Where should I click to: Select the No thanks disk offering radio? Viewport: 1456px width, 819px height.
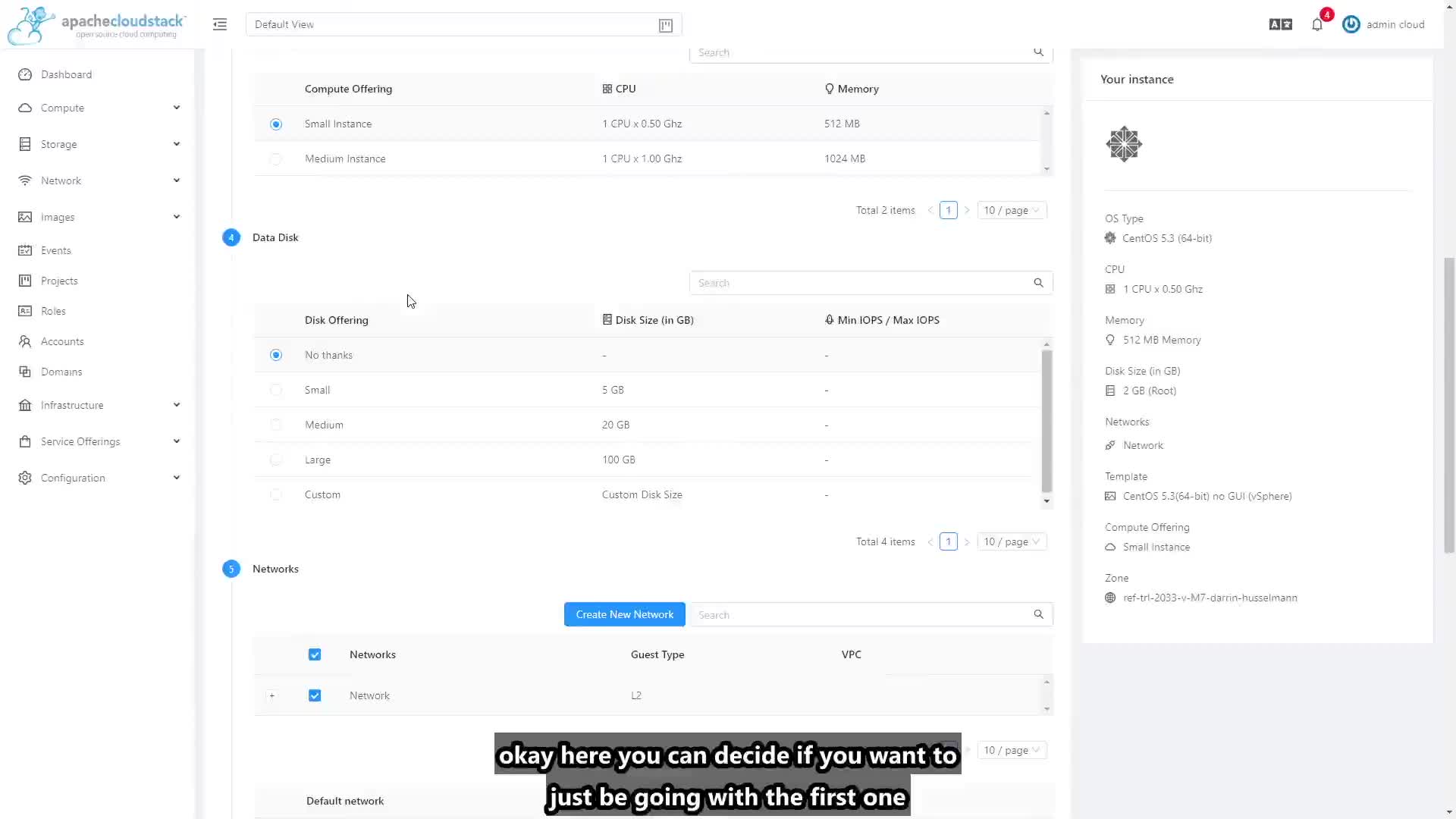point(276,355)
